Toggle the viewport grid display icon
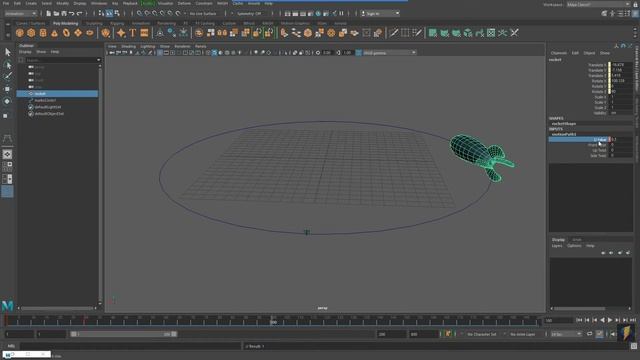This screenshot has height=360, width=640. point(160,53)
